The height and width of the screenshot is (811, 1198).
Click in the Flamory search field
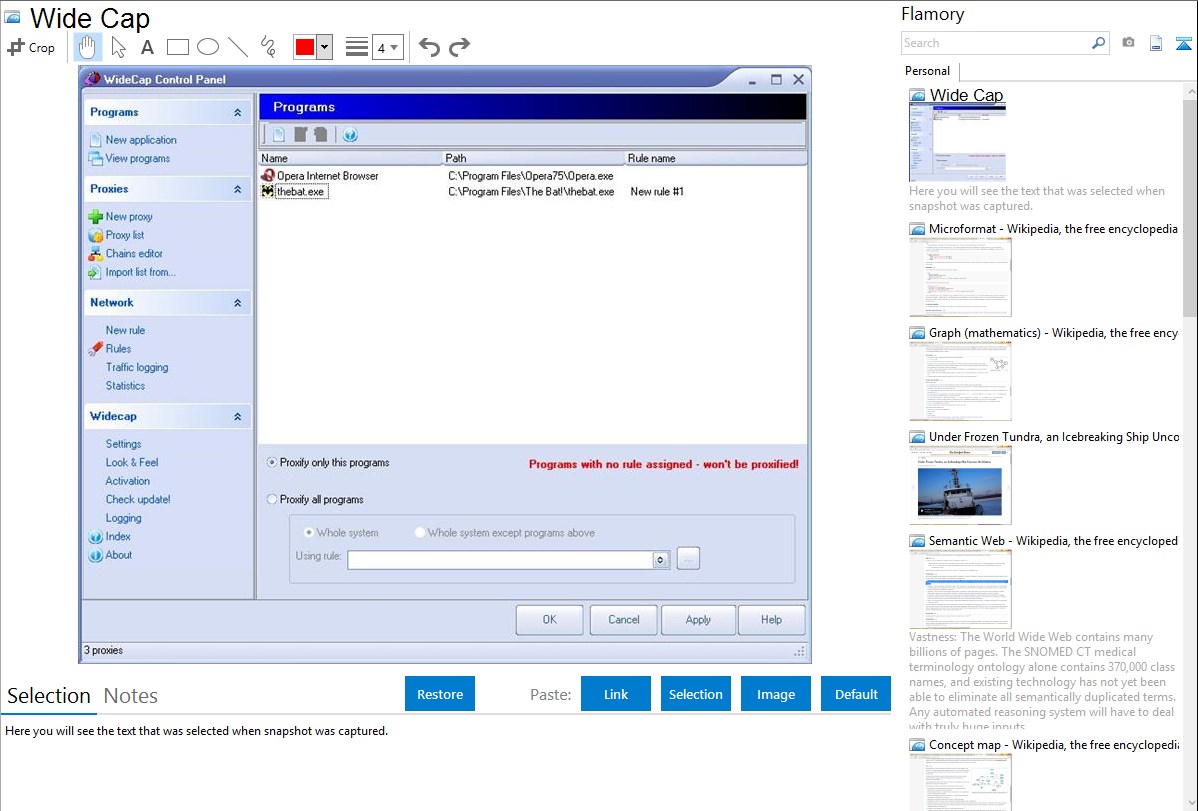pyautogui.click(x=995, y=43)
